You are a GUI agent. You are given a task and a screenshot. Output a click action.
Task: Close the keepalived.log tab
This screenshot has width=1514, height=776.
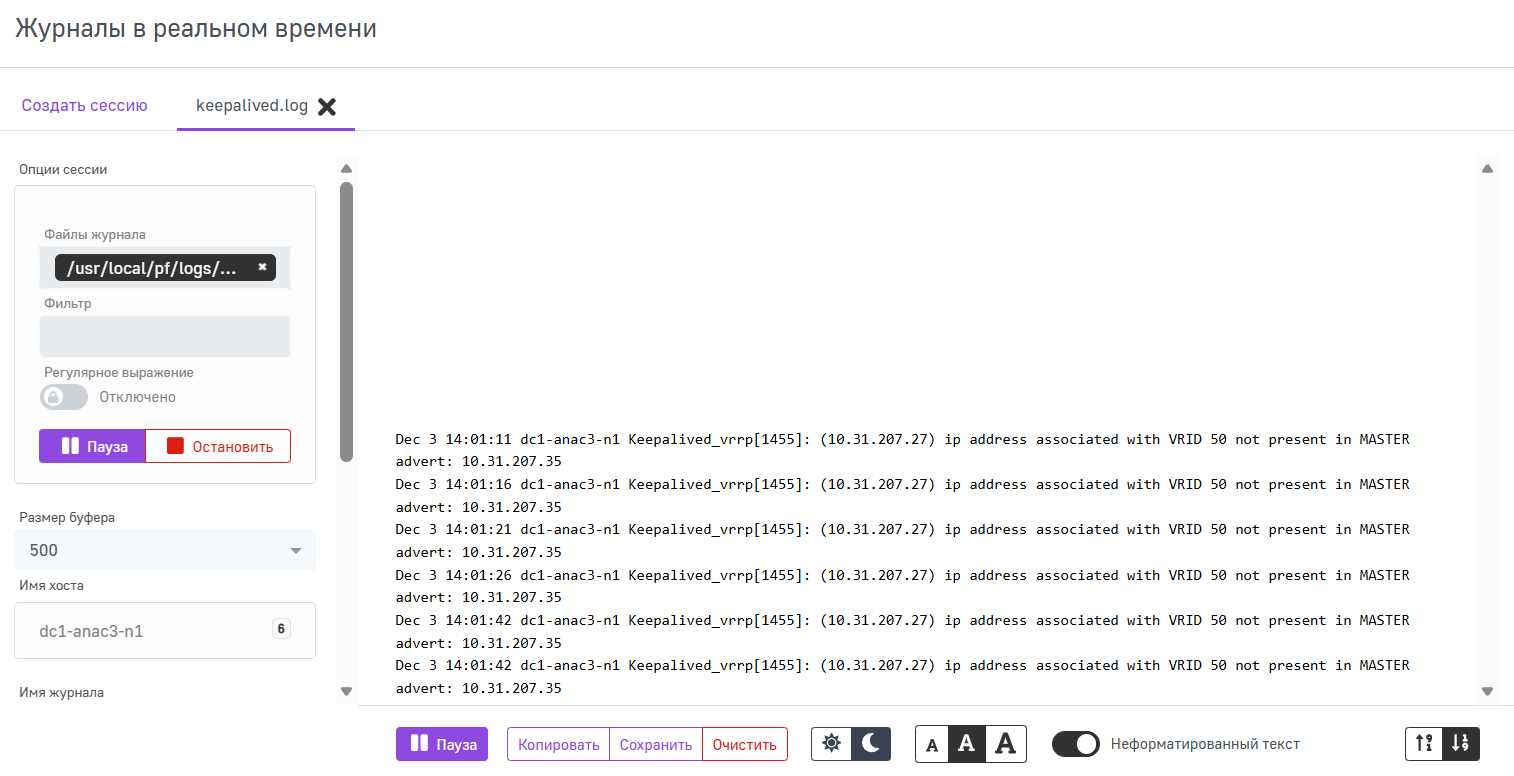[327, 107]
